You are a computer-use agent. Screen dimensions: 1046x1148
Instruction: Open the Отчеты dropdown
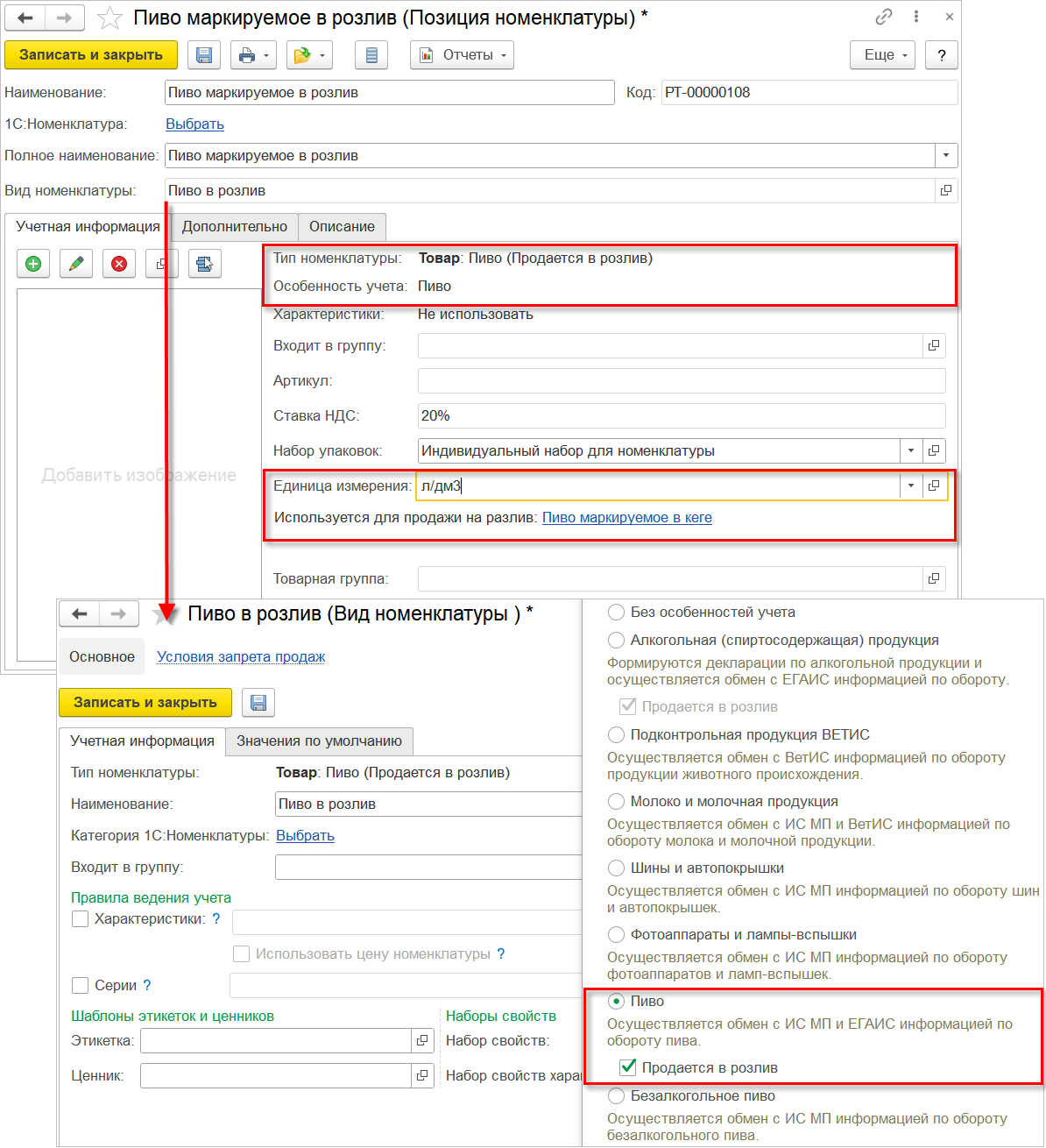[462, 54]
